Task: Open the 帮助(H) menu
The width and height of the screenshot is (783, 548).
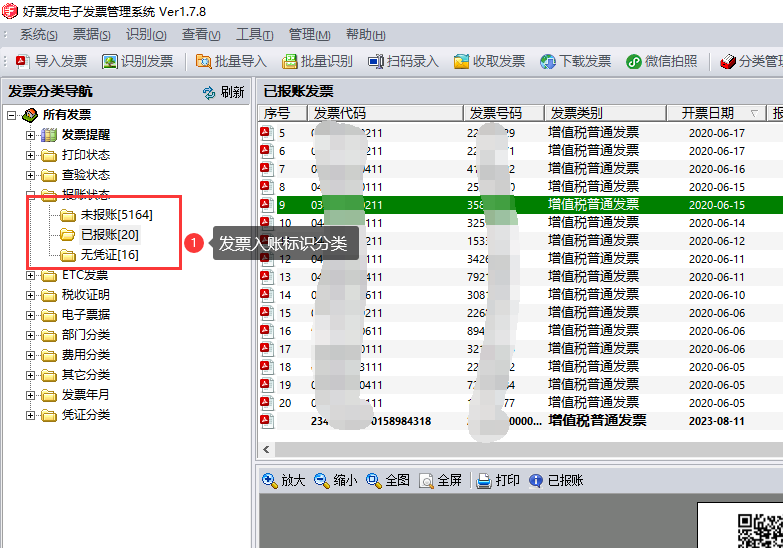Action: pyautogui.click(x=366, y=34)
